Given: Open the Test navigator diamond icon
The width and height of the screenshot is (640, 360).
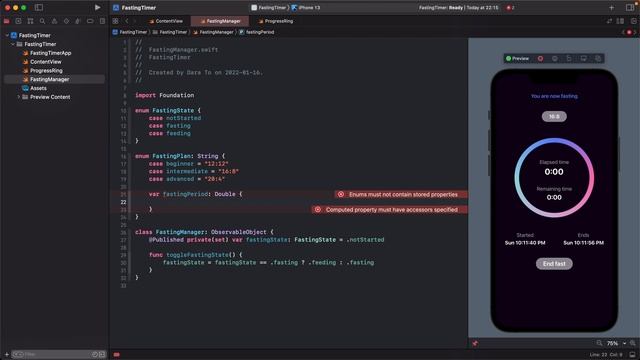Looking at the screenshot, I should (x=66, y=21).
